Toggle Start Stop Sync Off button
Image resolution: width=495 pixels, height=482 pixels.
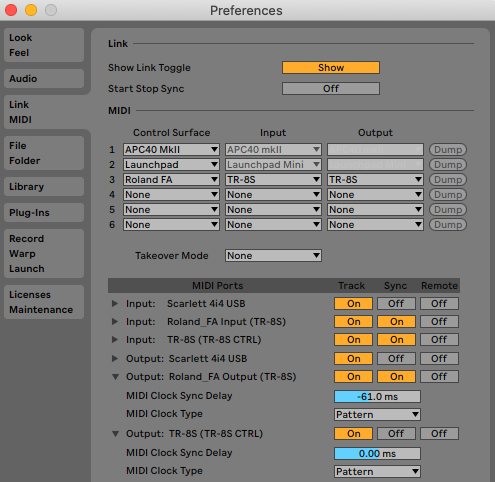pos(331,89)
